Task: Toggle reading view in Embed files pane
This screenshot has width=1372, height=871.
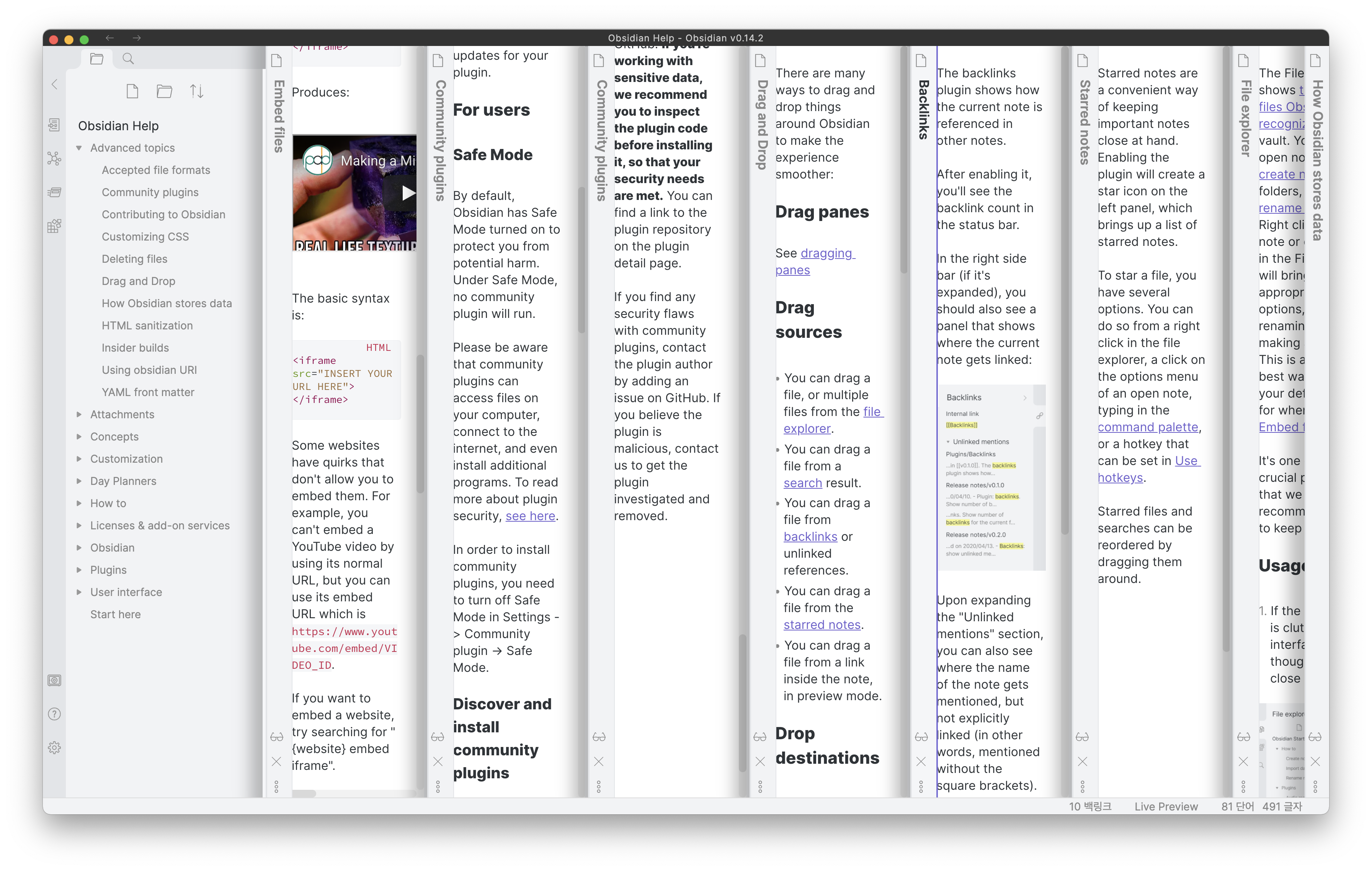Action: pyautogui.click(x=276, y=737)
